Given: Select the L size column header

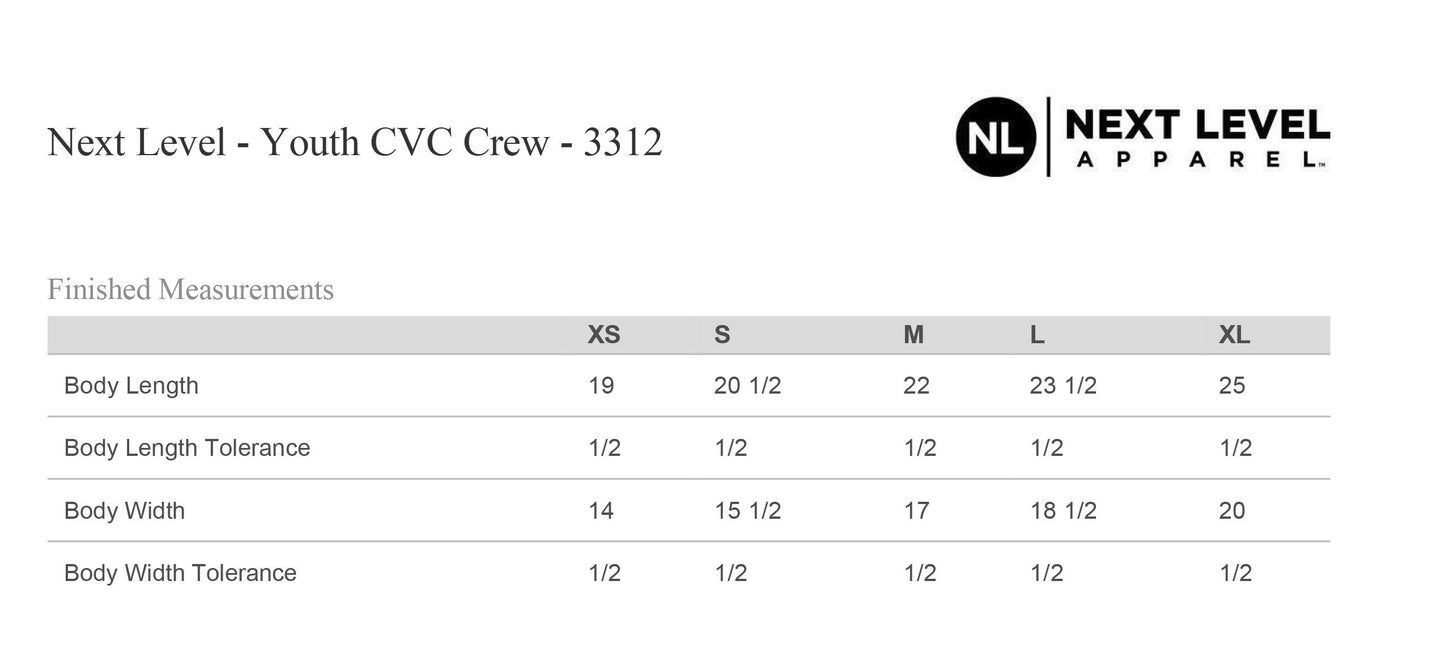Looking at the screenshot, I should (1037, 336).
